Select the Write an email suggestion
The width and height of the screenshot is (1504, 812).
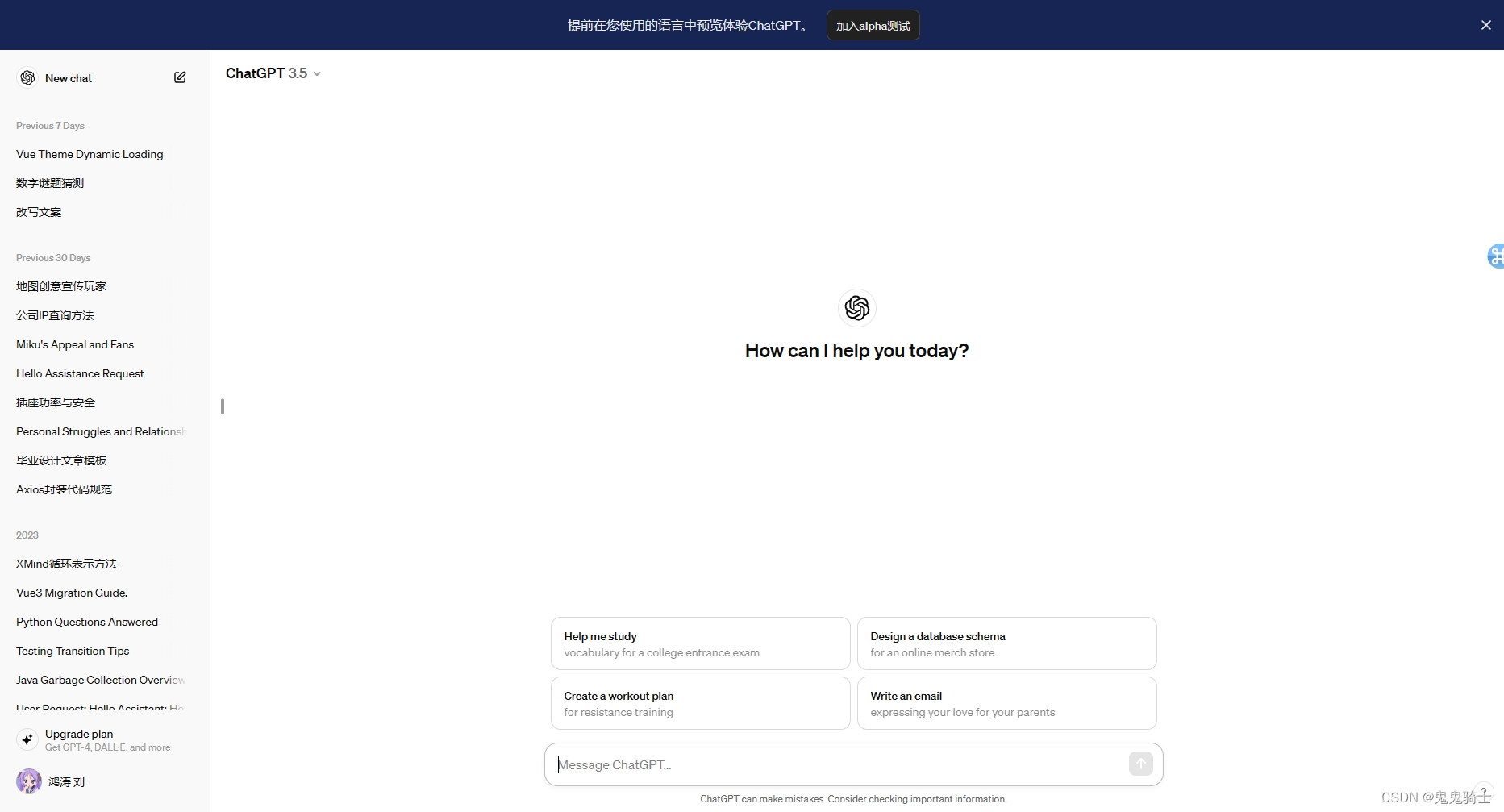pos(1006,703)
